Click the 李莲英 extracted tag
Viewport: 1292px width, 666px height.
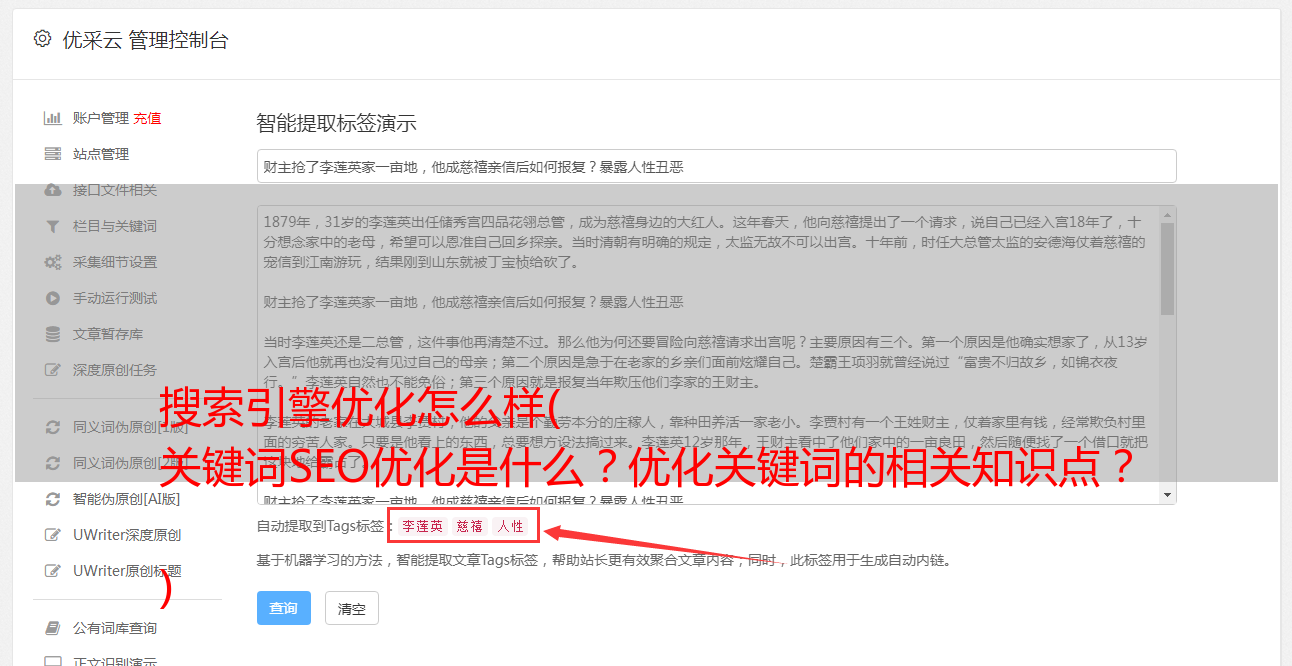423,526
